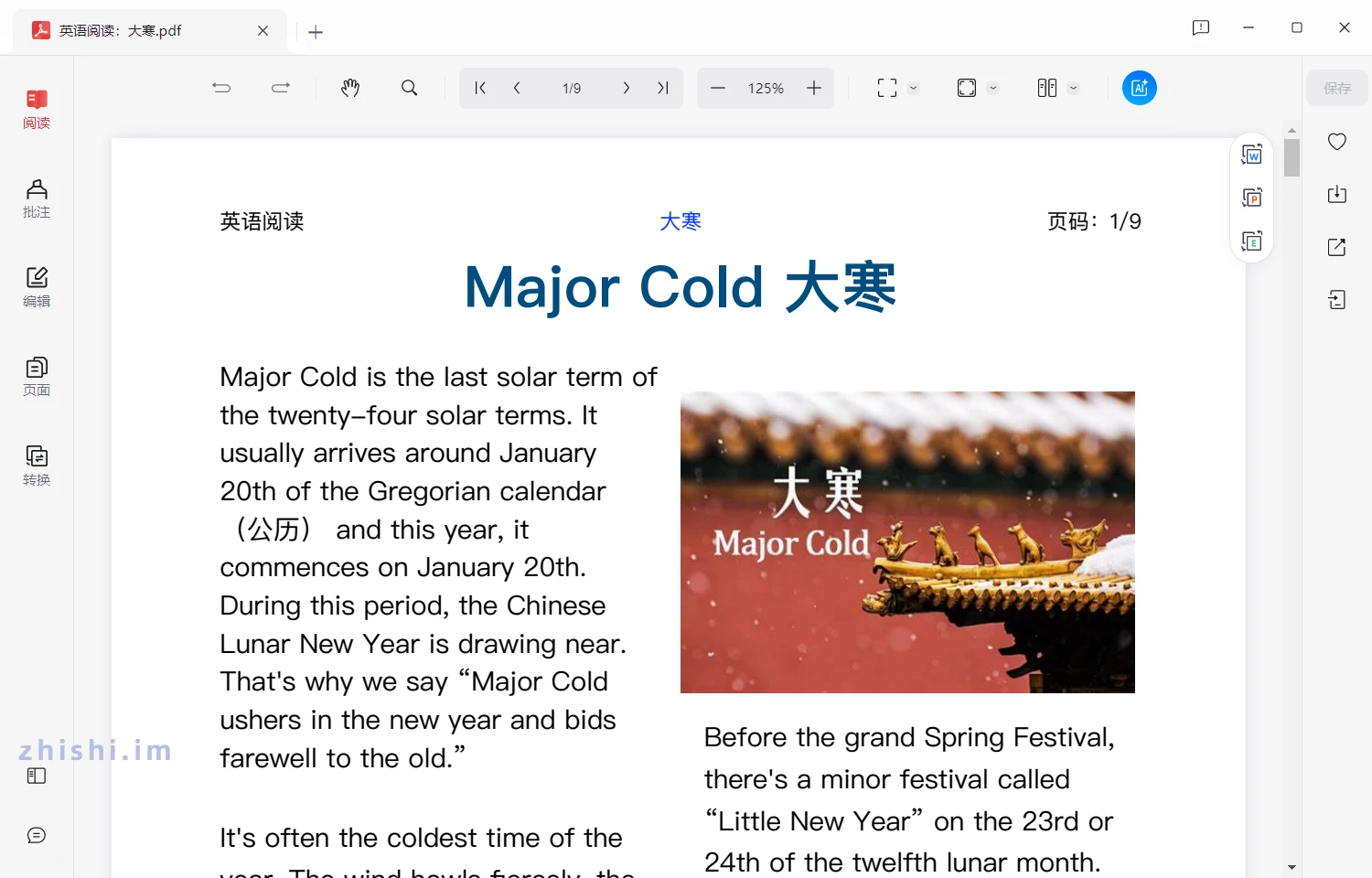The height and width of the screenshot is (878, 1372).
Task: Jump to the first page
Action: [x=480, y=88]
